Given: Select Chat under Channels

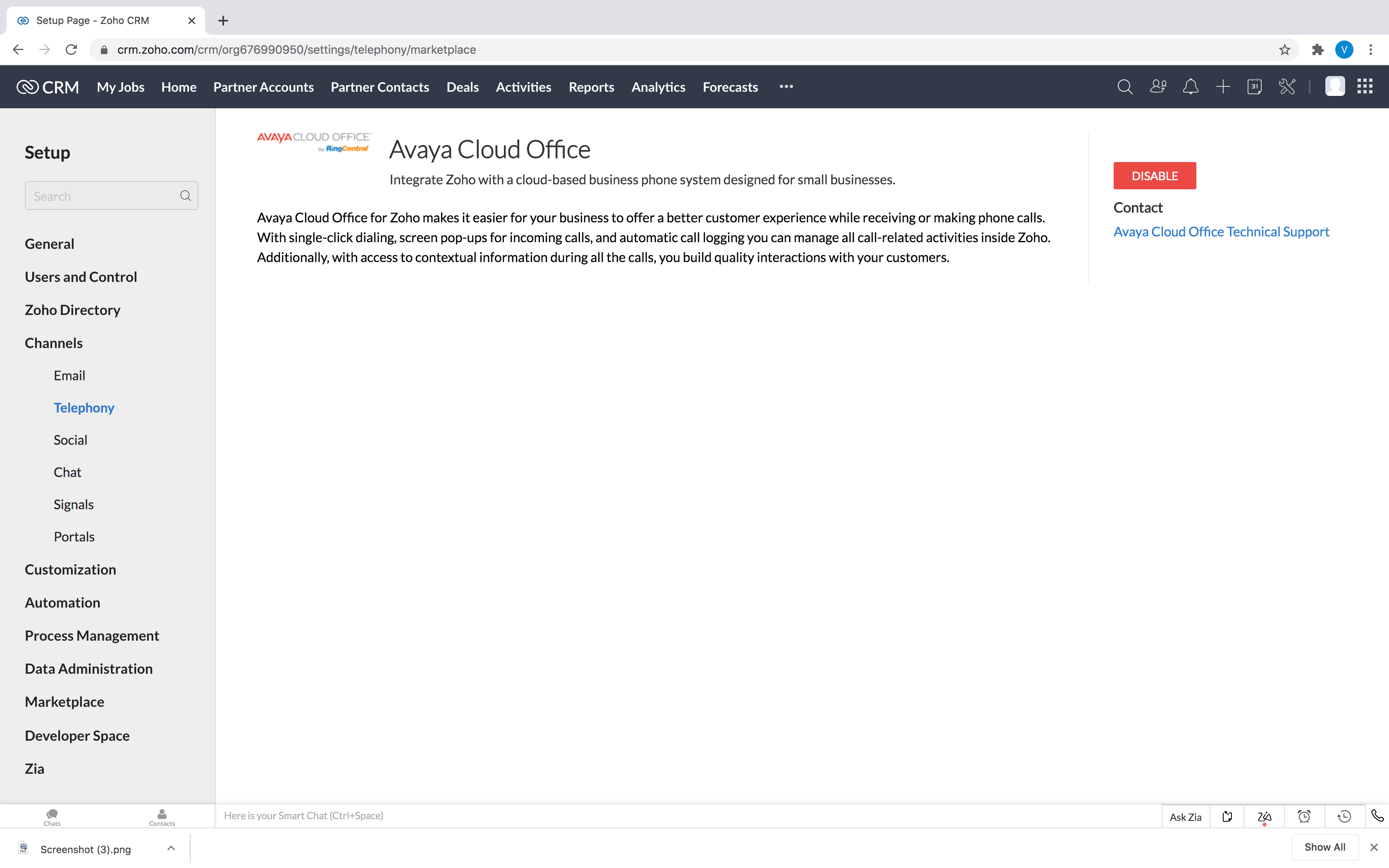Looking at the screenshot, I should (67, 472).
